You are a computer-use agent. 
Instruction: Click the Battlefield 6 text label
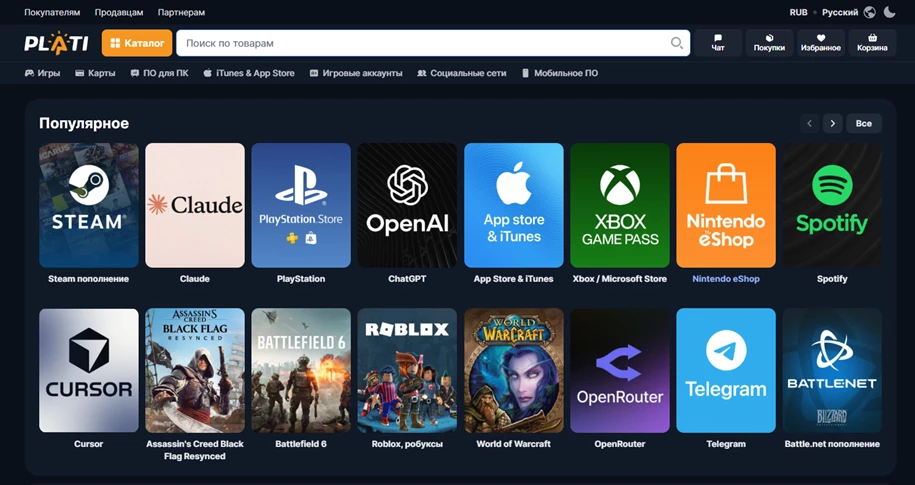301,444
